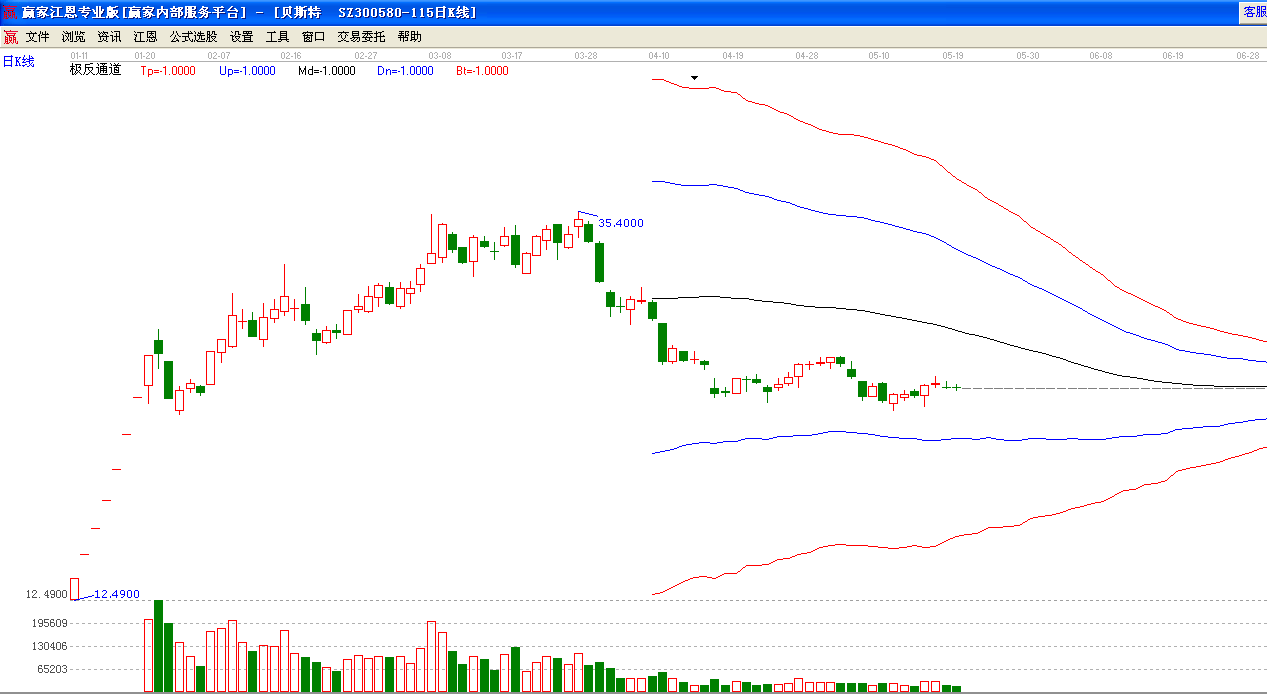This screenshot has height=696, width=1267.
Task: Select the 日K线 period label
Action: [18, 62]
